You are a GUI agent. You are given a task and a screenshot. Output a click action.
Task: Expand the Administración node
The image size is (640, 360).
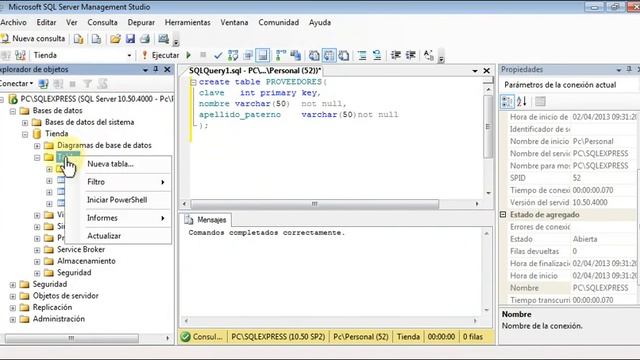pos(13,320)
